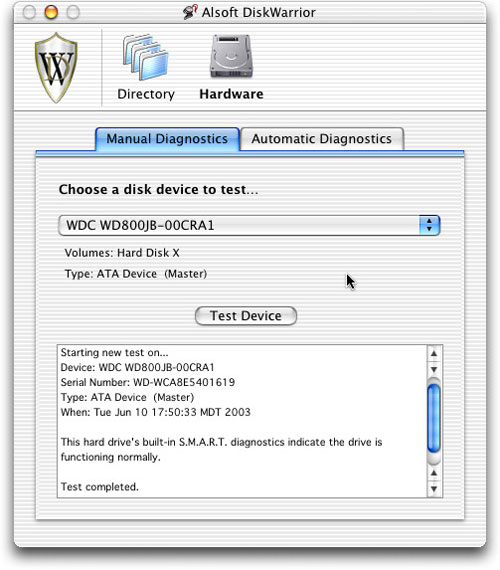500x570 pixels.
Task: Click the bottom scroll-down arrow in log
Action: (433, 489)
